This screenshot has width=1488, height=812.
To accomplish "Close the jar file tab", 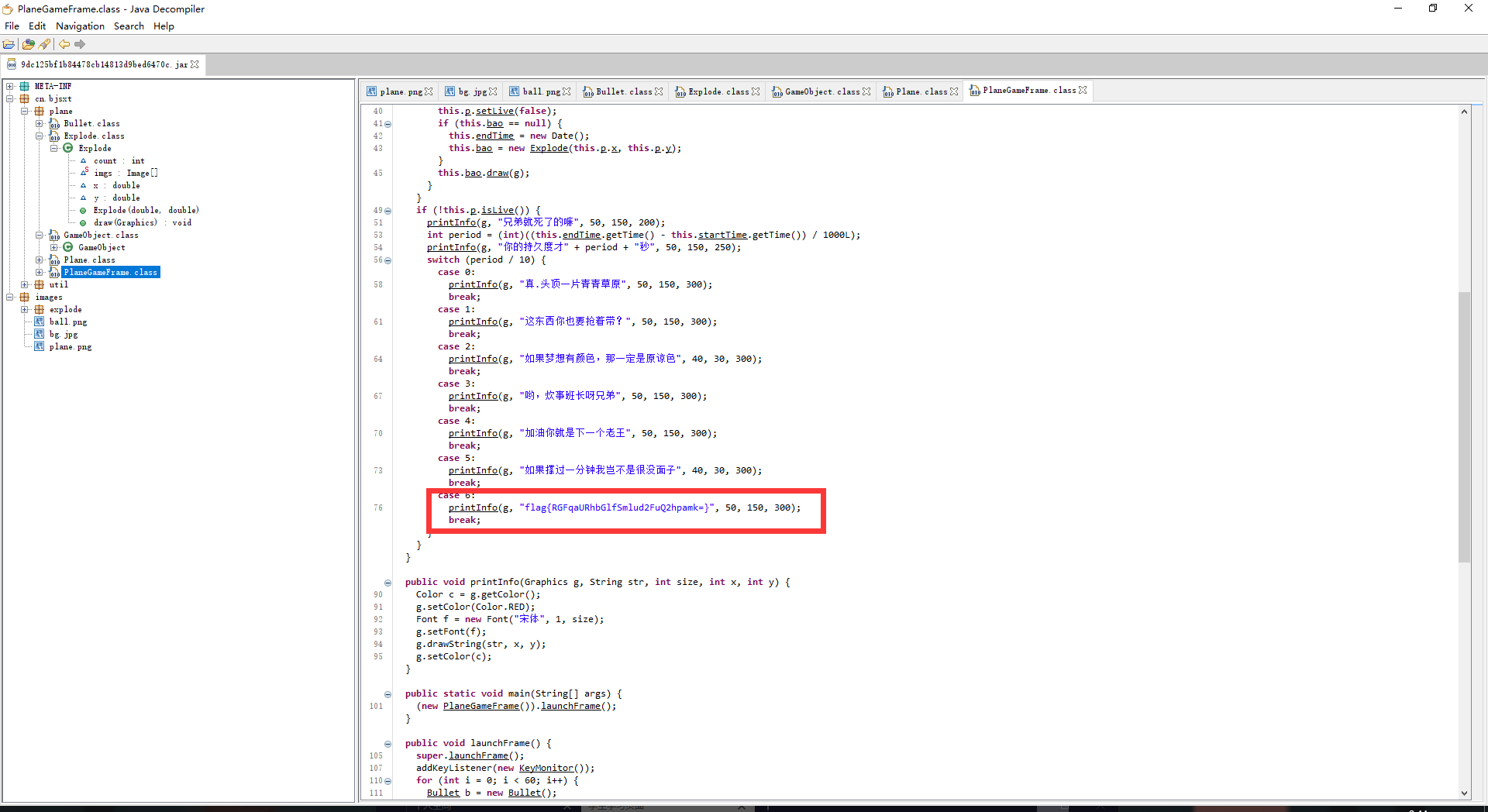I will tap(195, 64).
